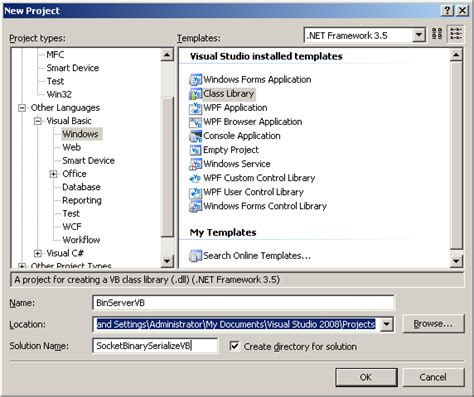Select WCF project type
This screenshot has width=474, height=397.
click(x=72, y=227)
